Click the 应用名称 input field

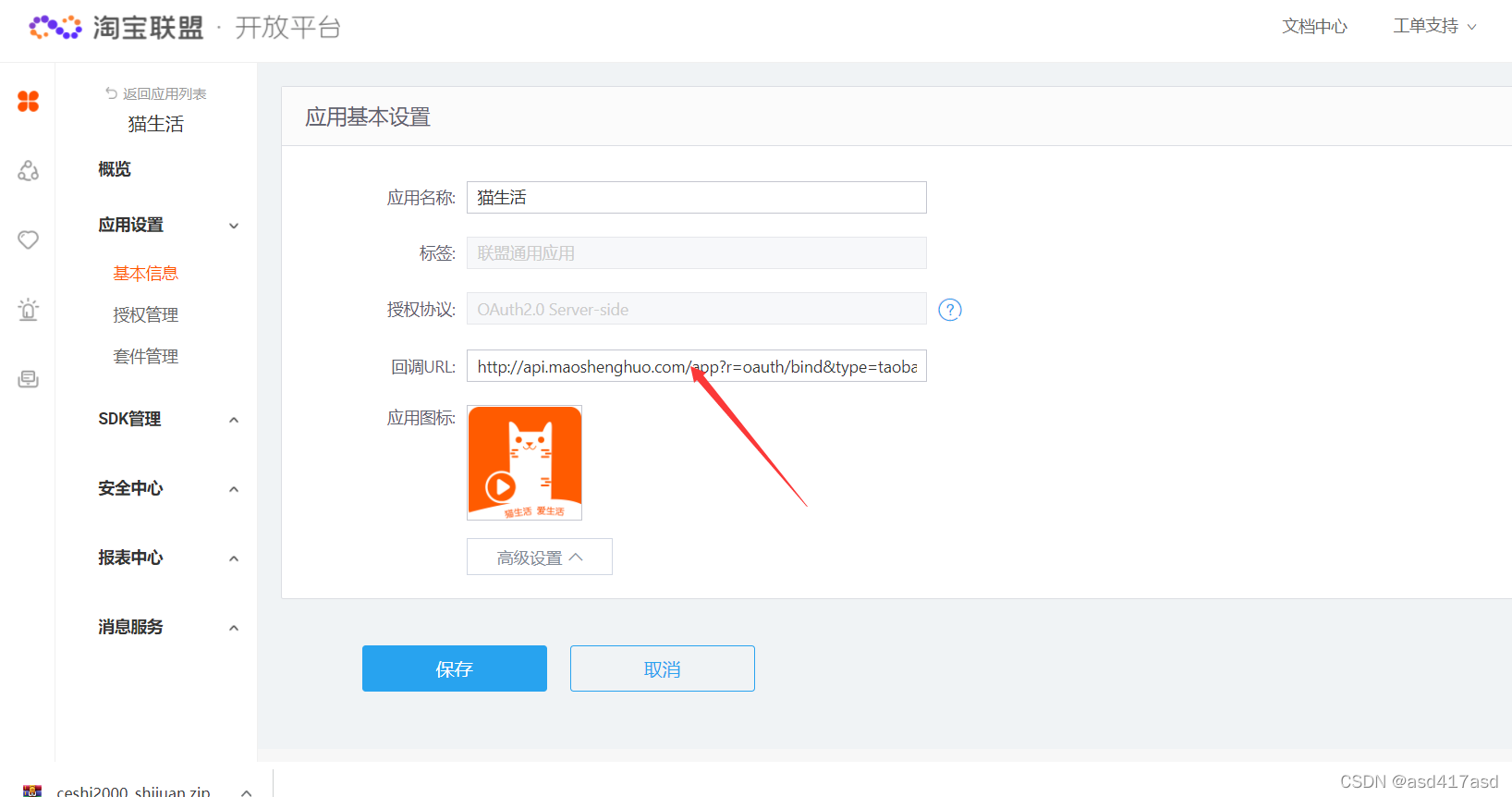697,198
